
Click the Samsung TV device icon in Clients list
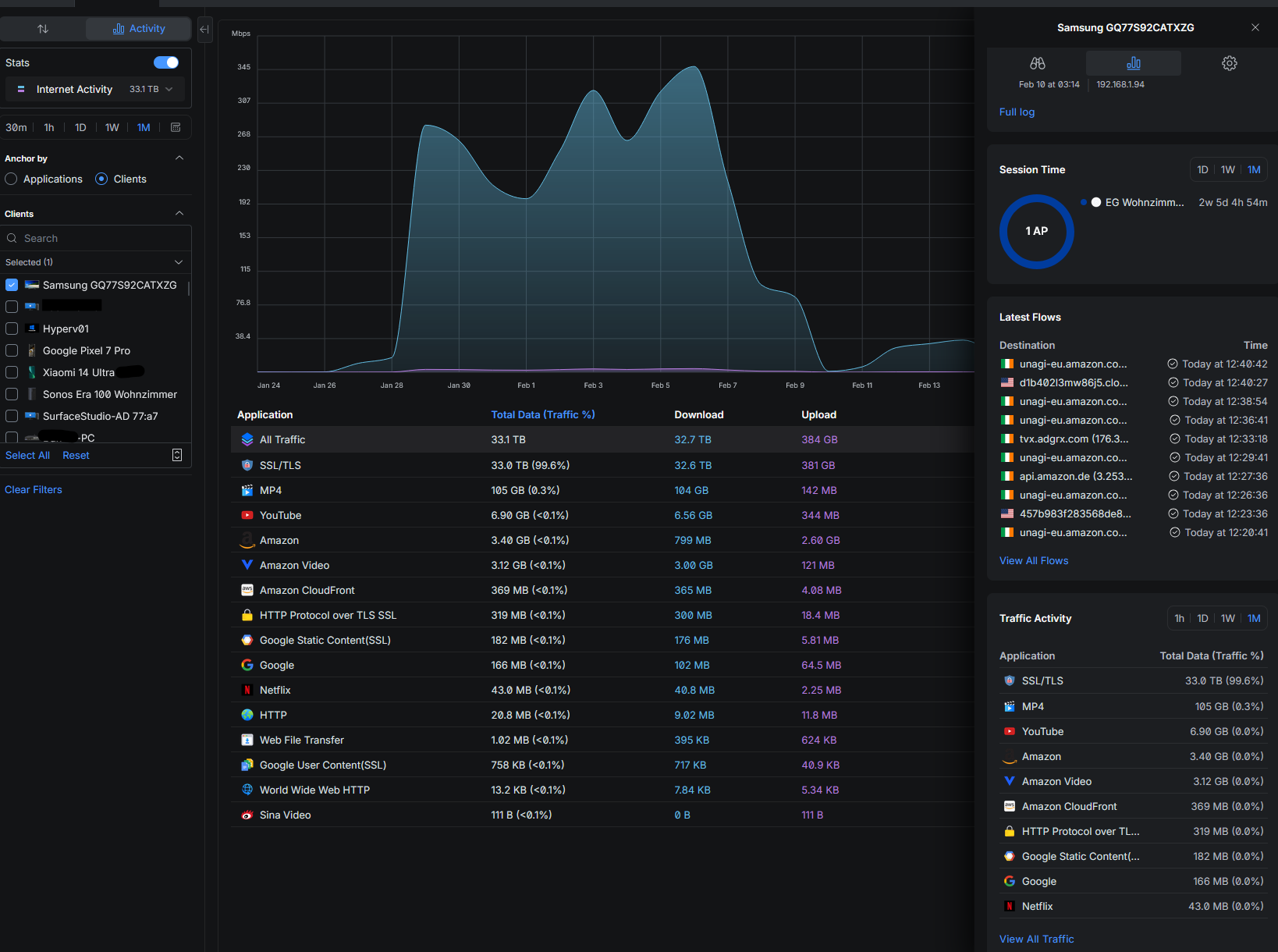tap(32, 285)
